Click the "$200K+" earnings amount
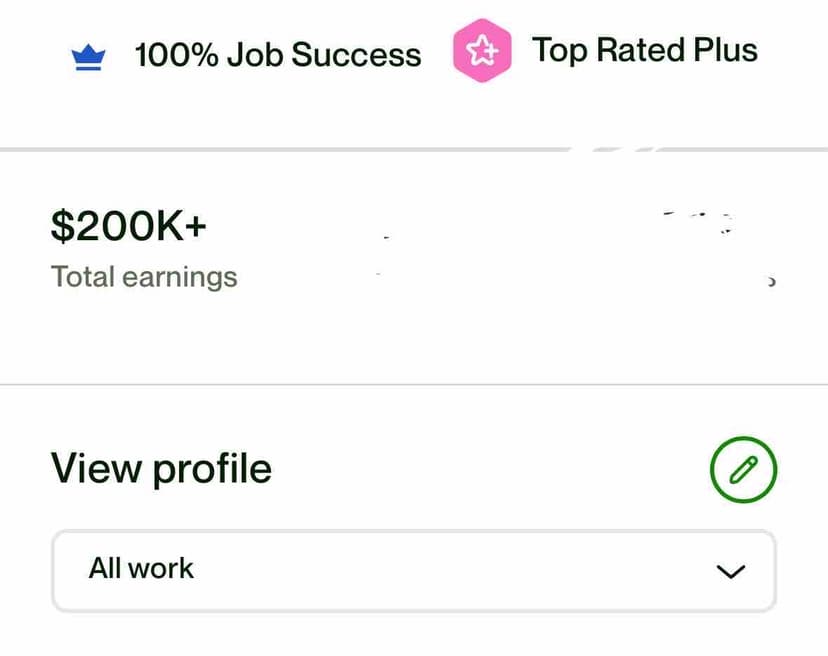The width and height of the screenshot is (828, 656). pyautogui.click(x=128, y=227)
